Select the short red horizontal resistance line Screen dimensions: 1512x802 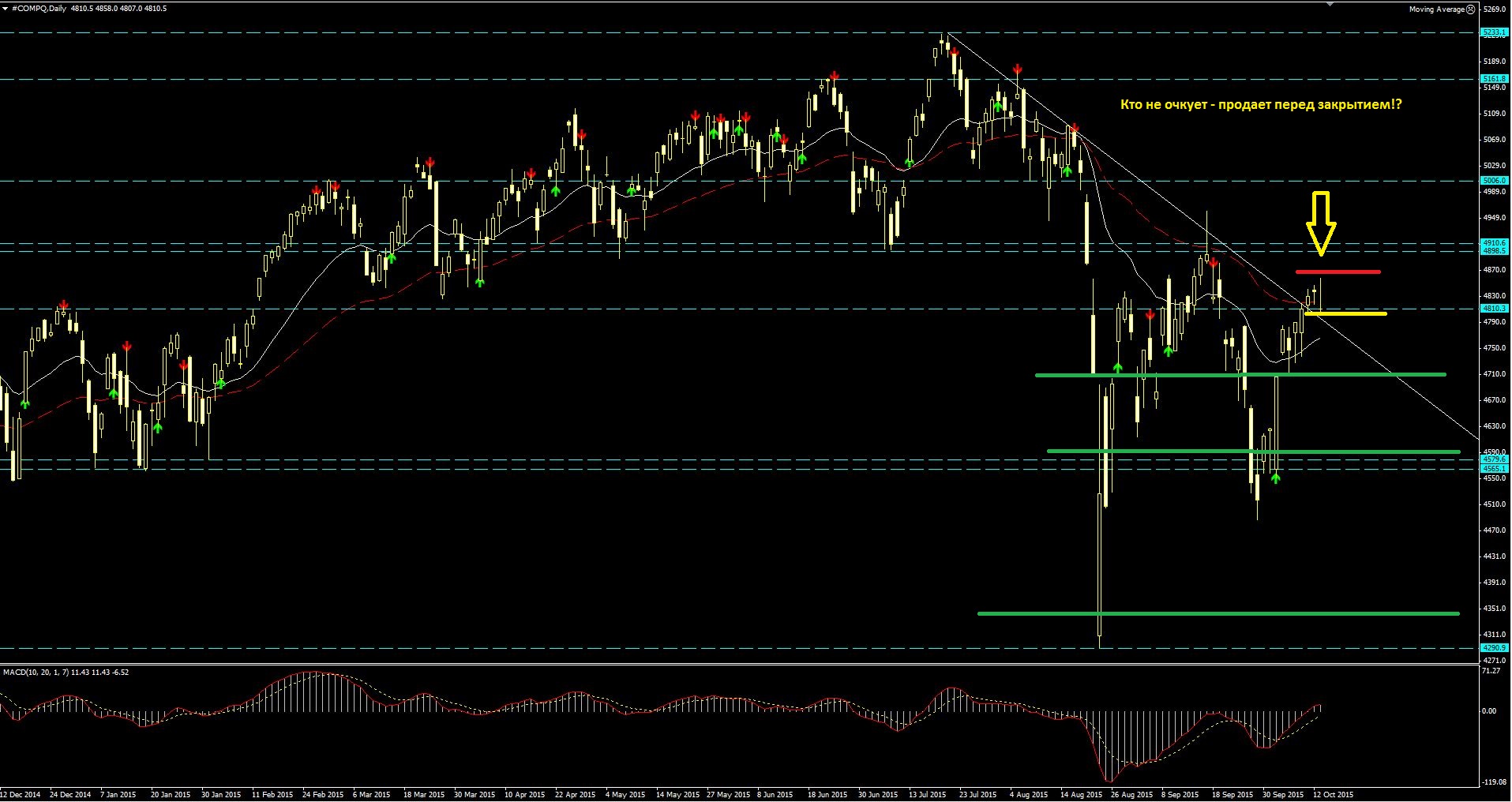point(1338,272)
